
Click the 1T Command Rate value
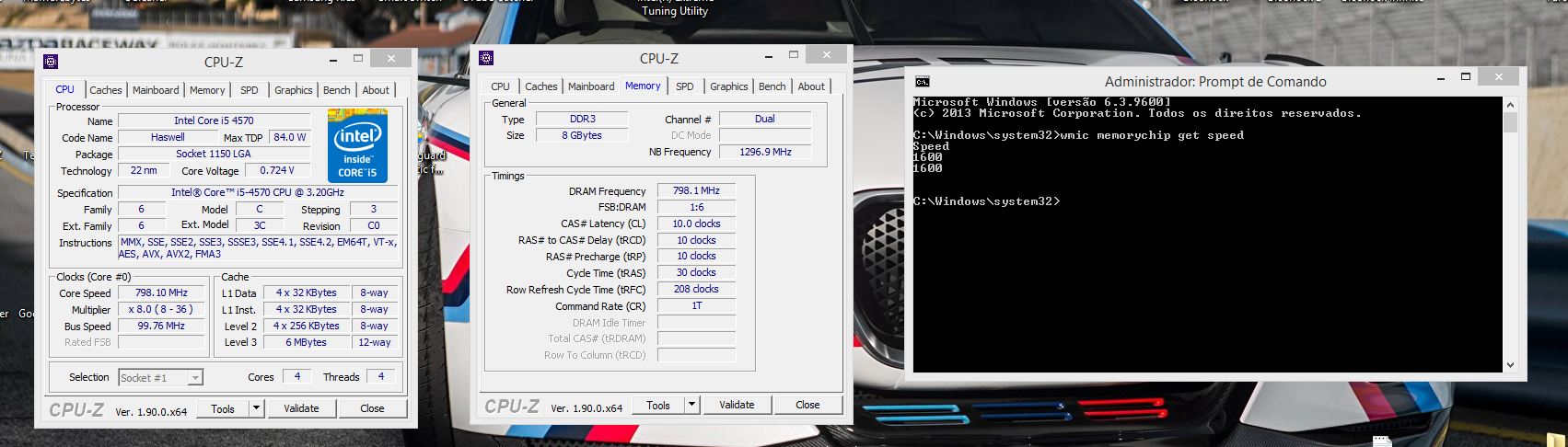point(696,305)
